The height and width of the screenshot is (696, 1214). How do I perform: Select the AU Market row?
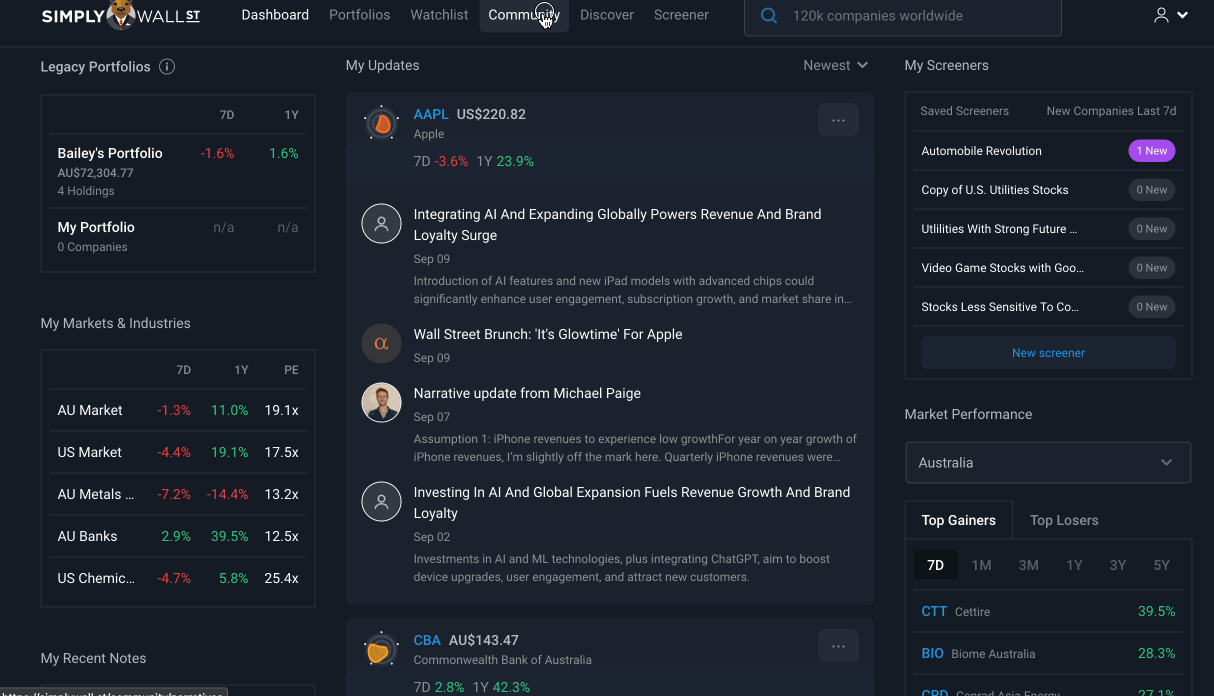(178, 410)
